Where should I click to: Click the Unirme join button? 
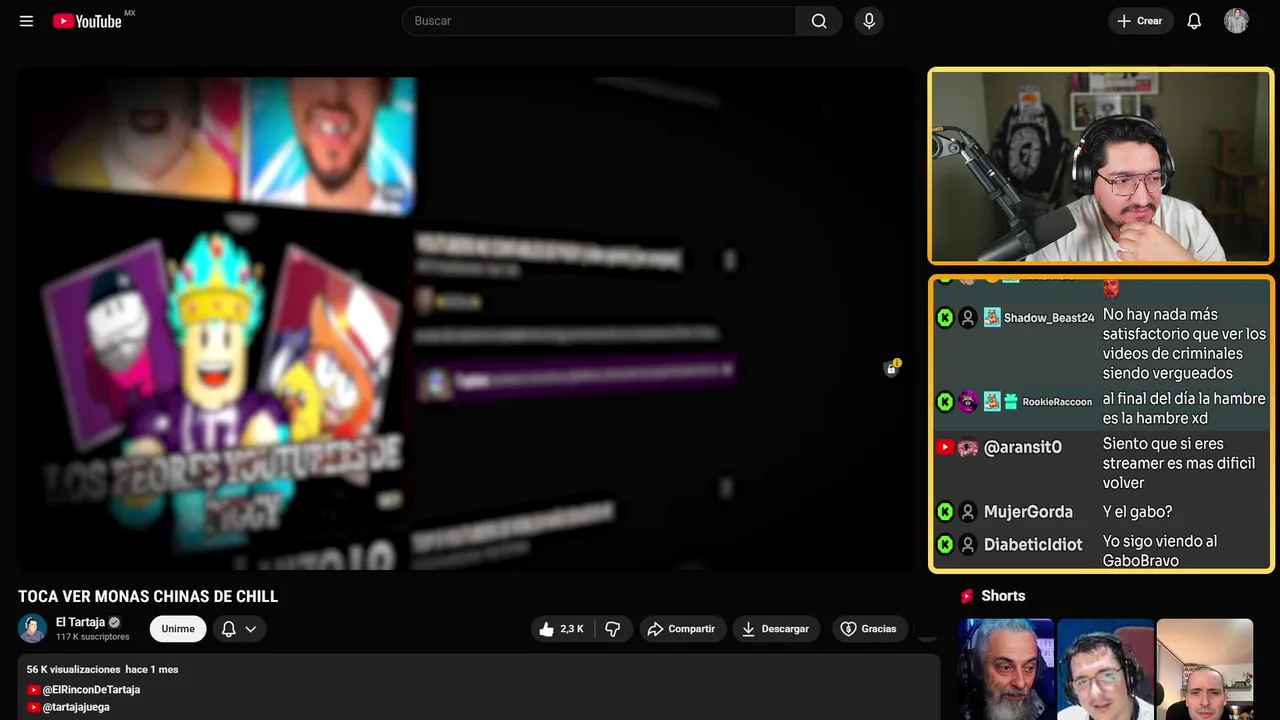pyautogui.click(x=178, y=629)
